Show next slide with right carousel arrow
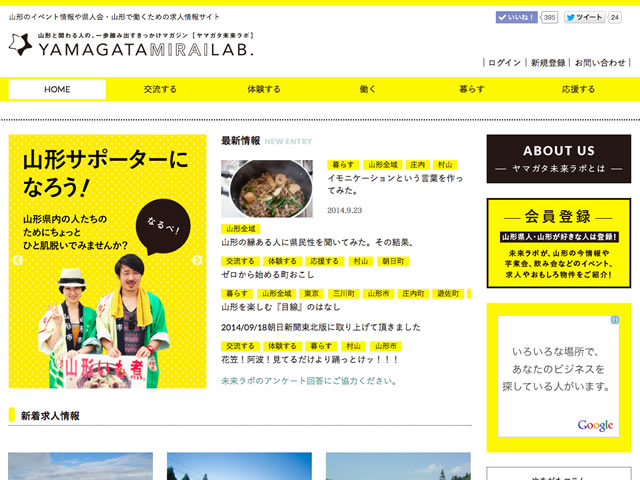The height and width of the screenshot is (480, 640). [197, 260]
